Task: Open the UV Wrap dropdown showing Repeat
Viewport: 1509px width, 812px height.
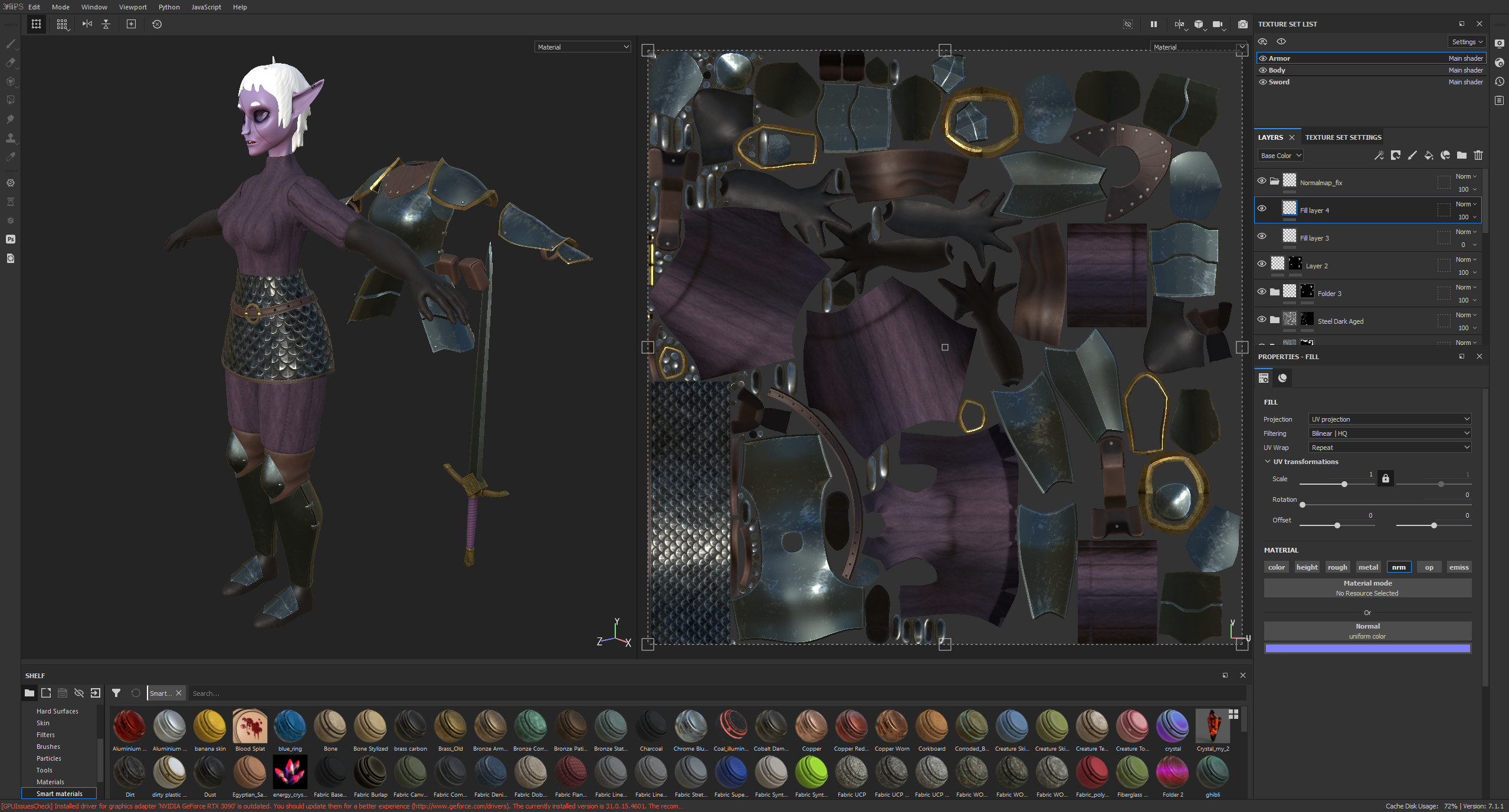Action: (x=1390, y=448)
